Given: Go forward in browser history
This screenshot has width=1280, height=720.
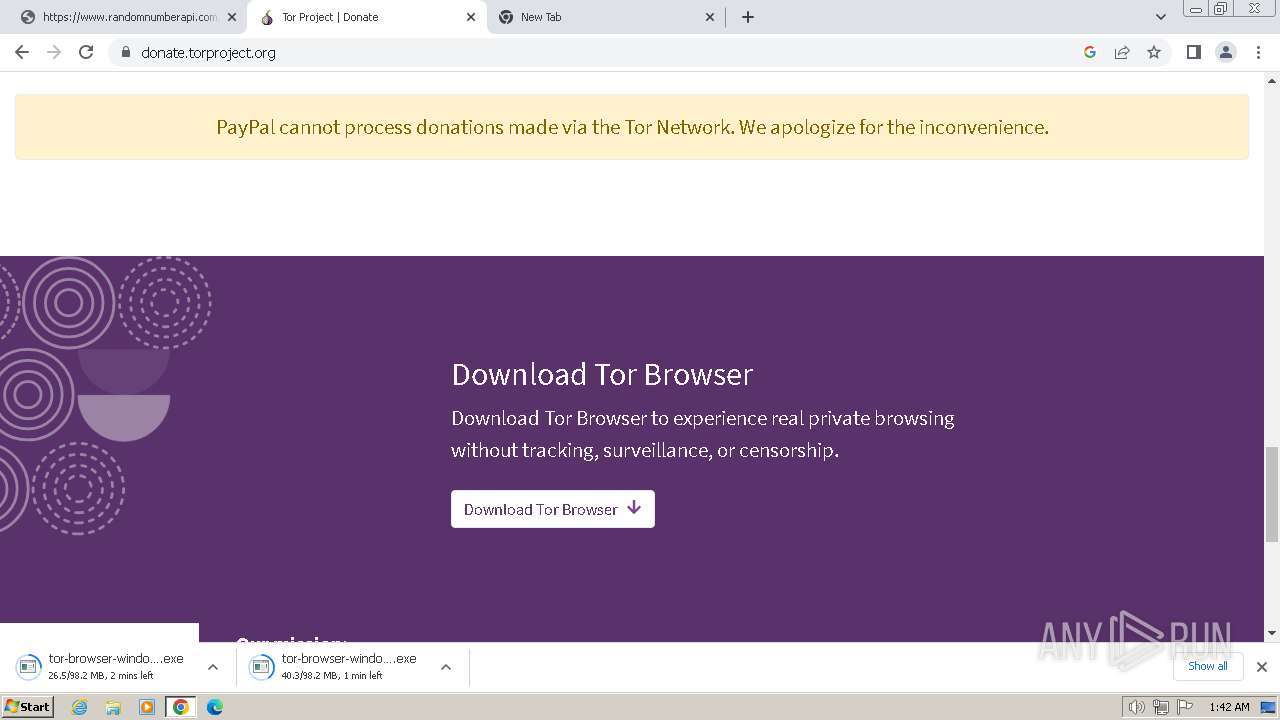Looking at the screenshot, I should 54,52.
